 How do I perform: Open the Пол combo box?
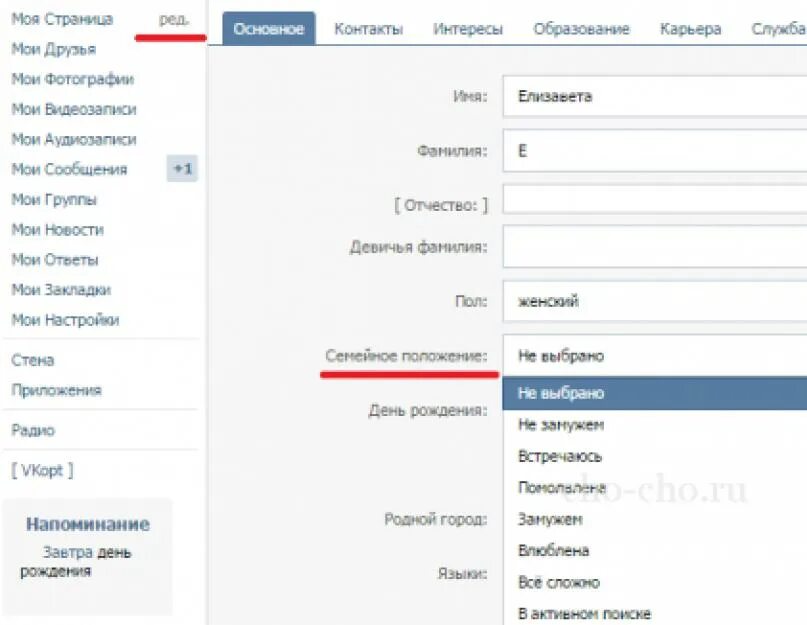tap(655, 301)
